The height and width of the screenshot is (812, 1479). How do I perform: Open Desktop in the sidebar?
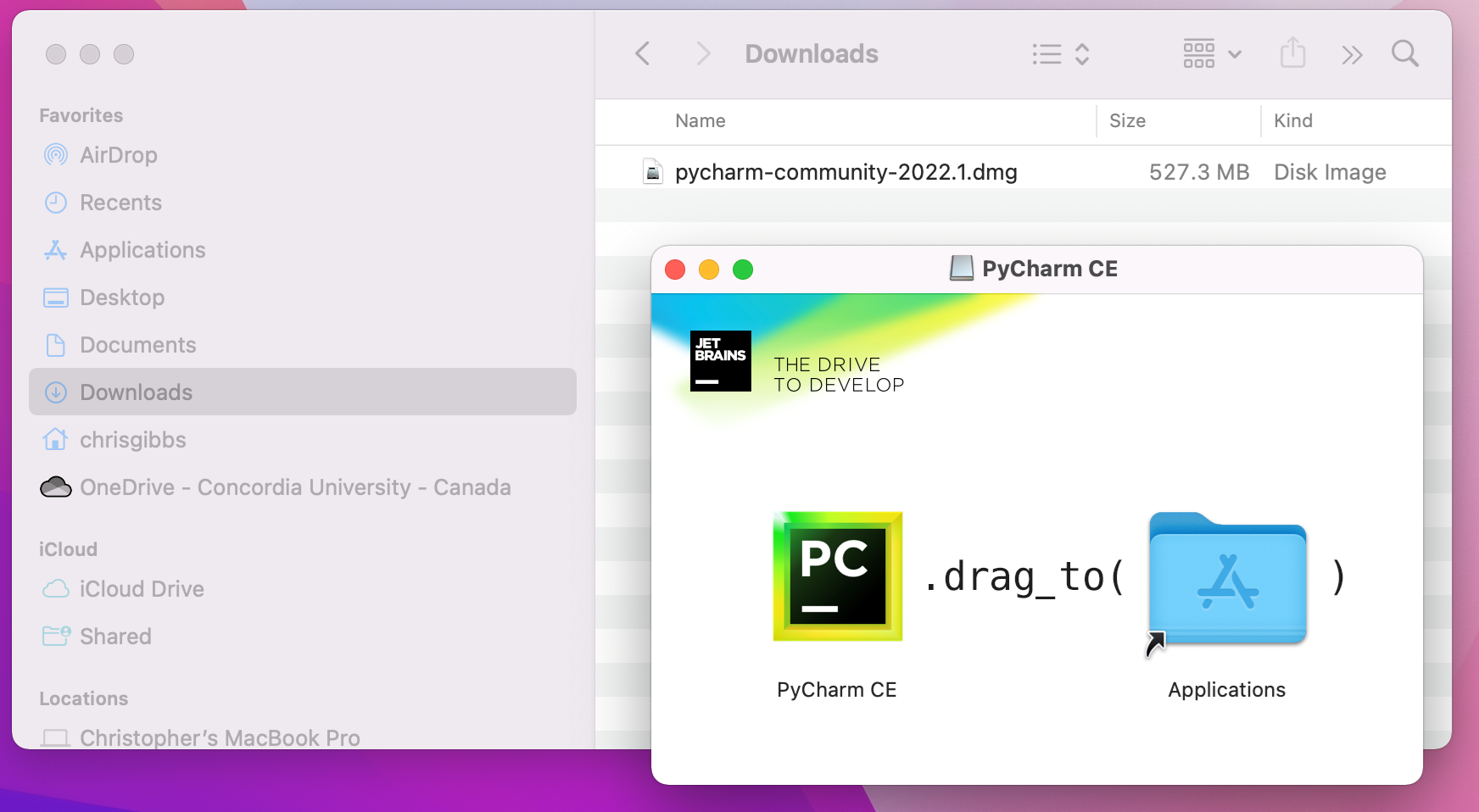point(303,298)
